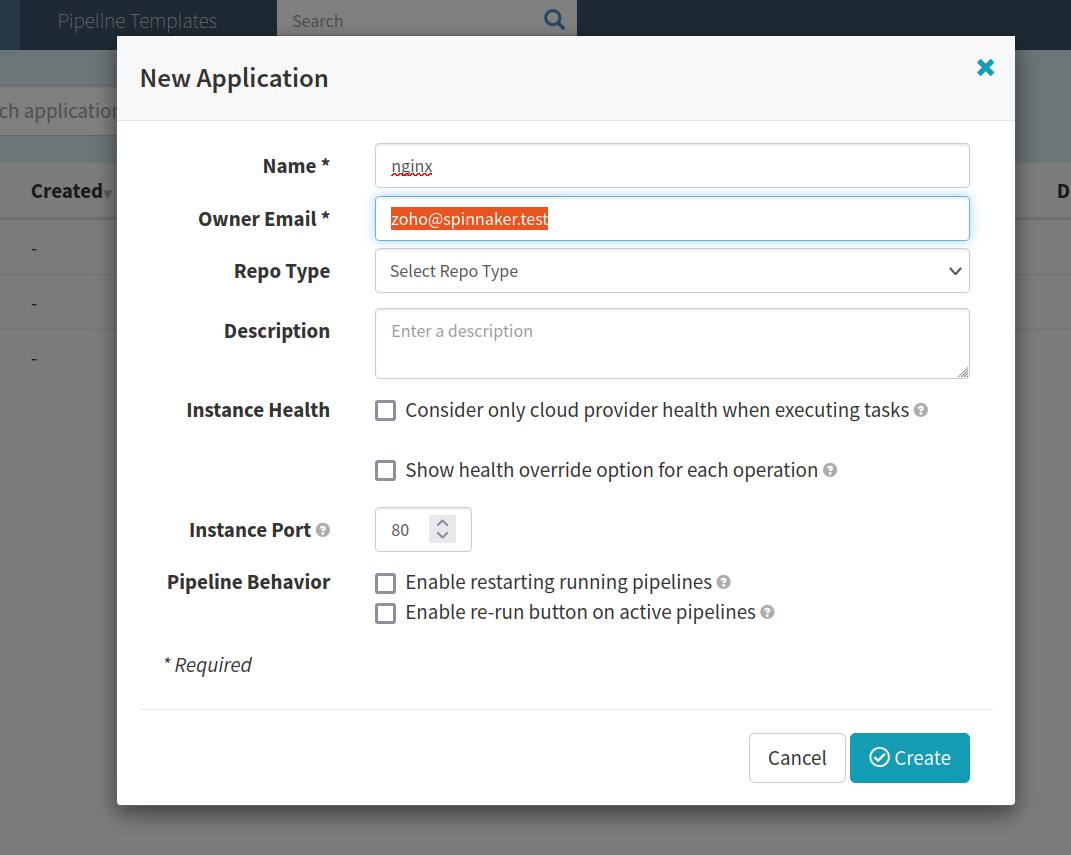Screen dimensions: 1071x855
Task: Enable cloud provider health only checkbox
Action: tap(385, 411)
